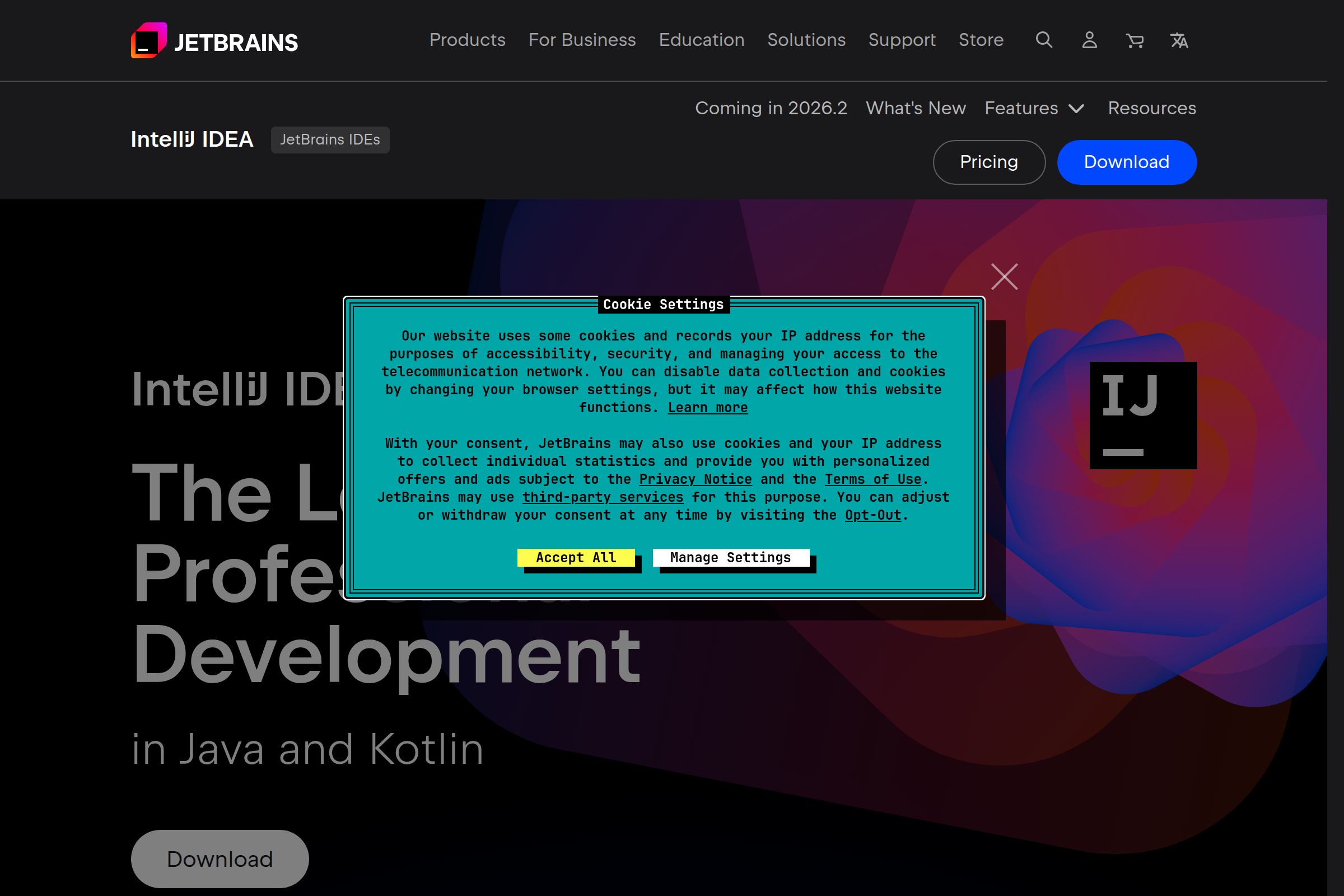Open the account profile icon
The image size is (1344, 896).
point(1090,40)
